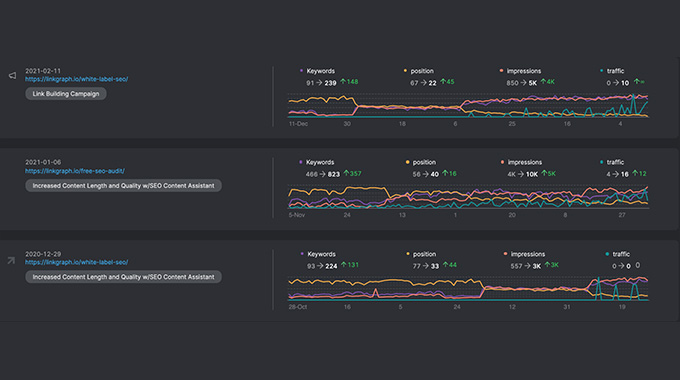The width and height of the screenshot is (680, 380).
Task: Click the 28-Oct axis label
Action: [x=298, y=307]
